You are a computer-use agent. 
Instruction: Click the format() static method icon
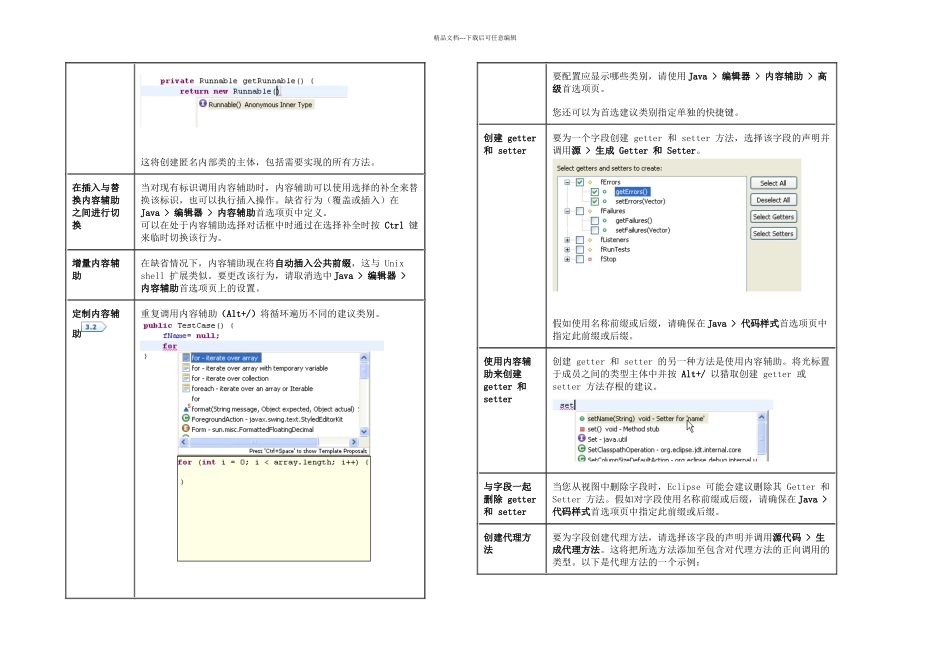187,408
